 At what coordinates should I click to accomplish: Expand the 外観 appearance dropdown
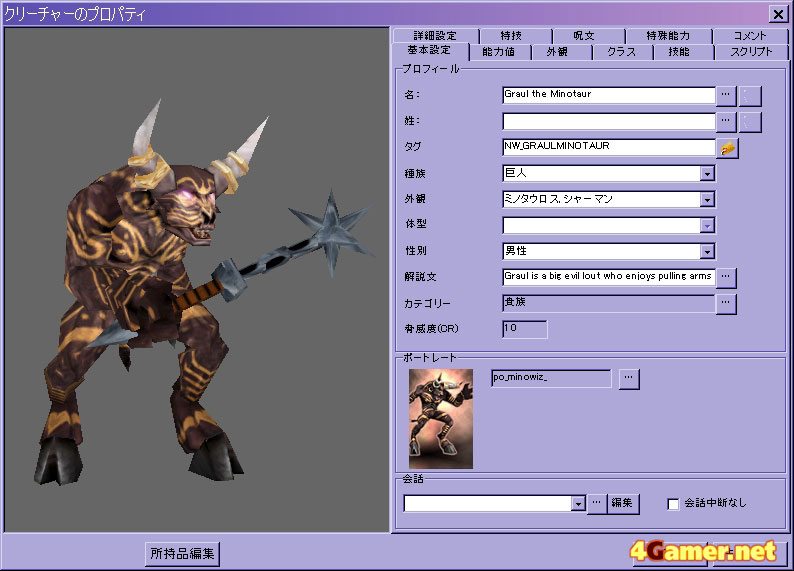[x=707, y=200]
